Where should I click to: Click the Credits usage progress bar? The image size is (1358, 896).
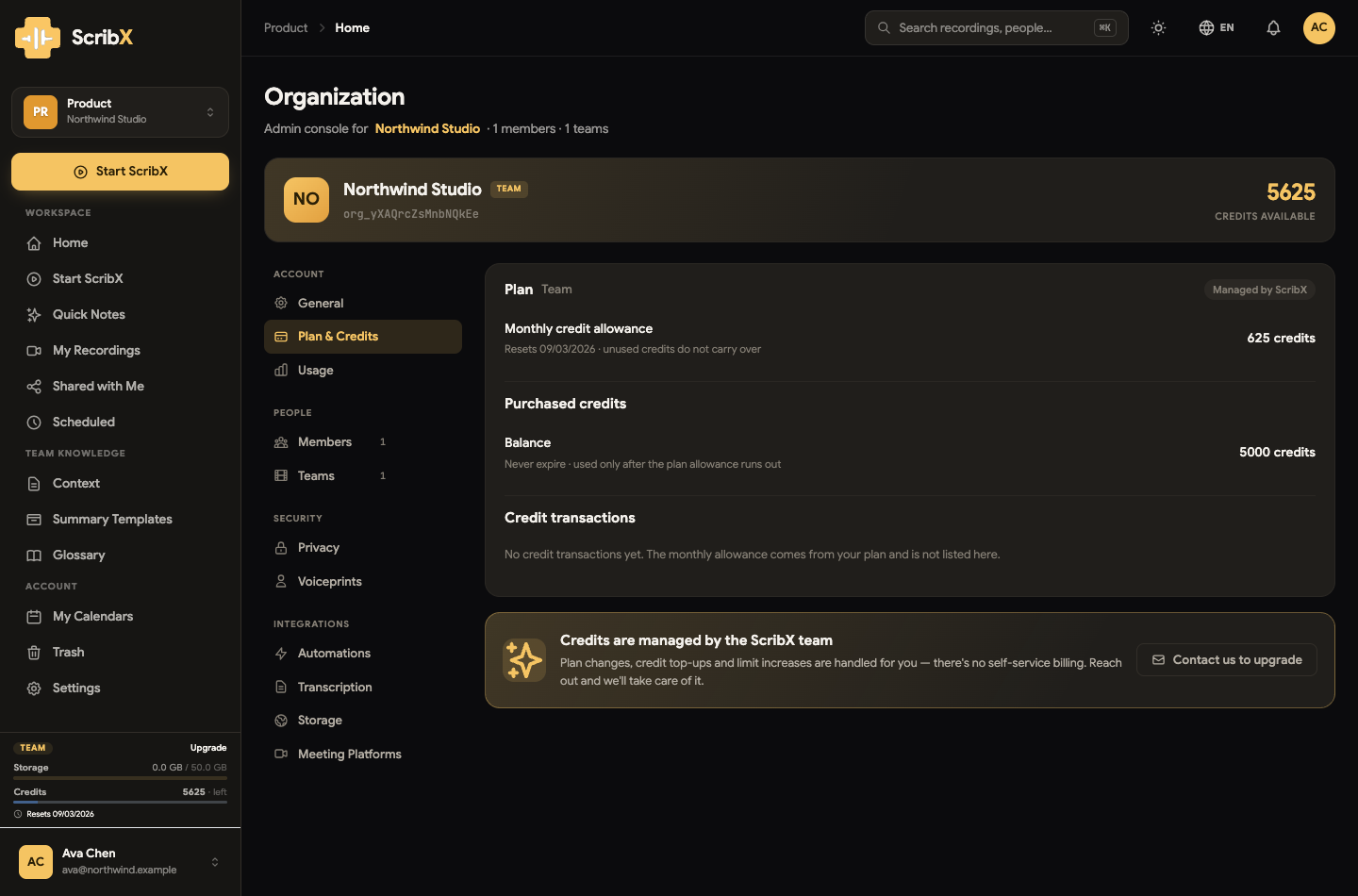[x=120, y=803]
